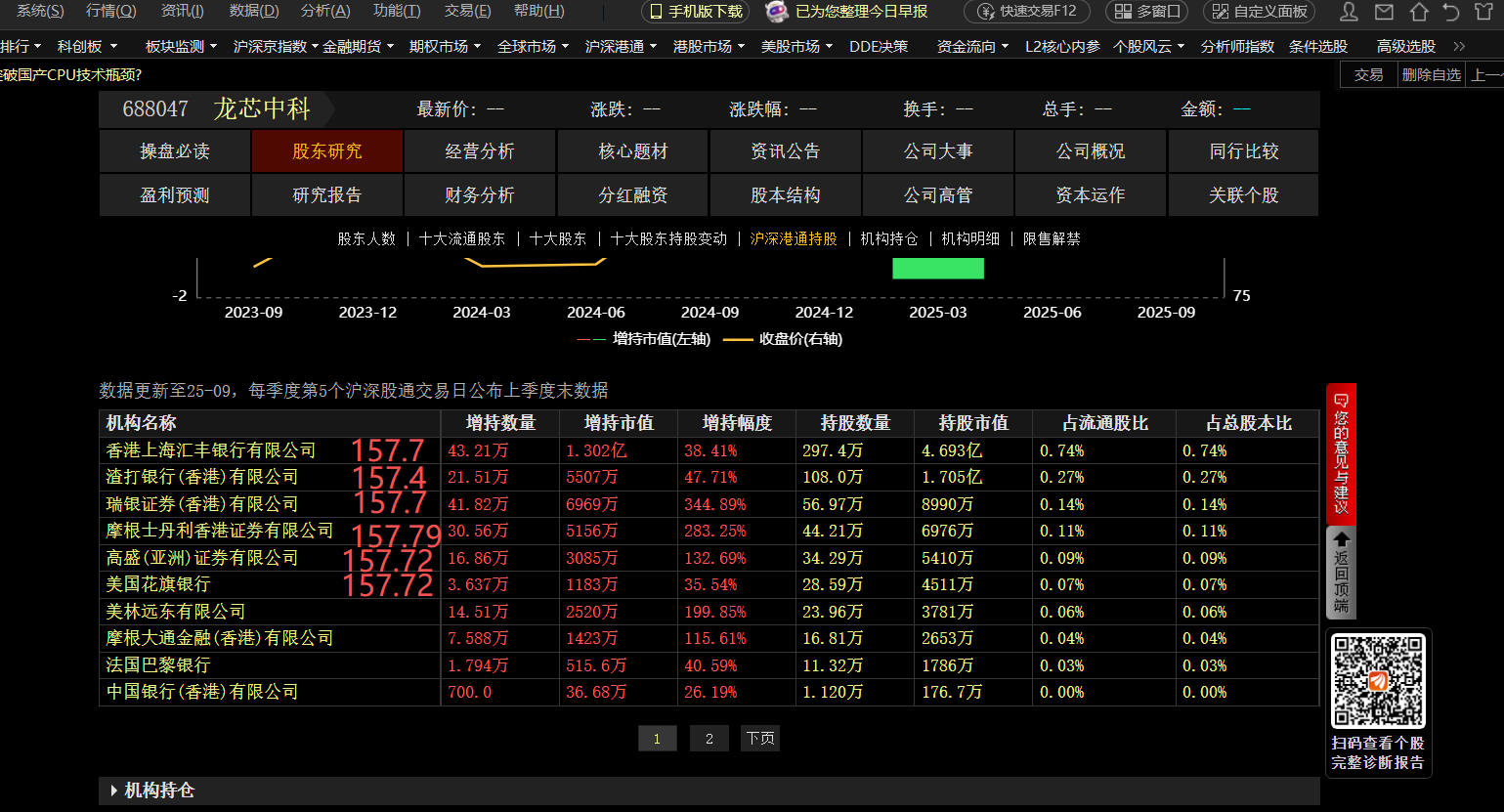This screenshot has width=1504, height=812.
Task: Toggle 收盘价(右轴) chart legend
Action: point(783,339)
